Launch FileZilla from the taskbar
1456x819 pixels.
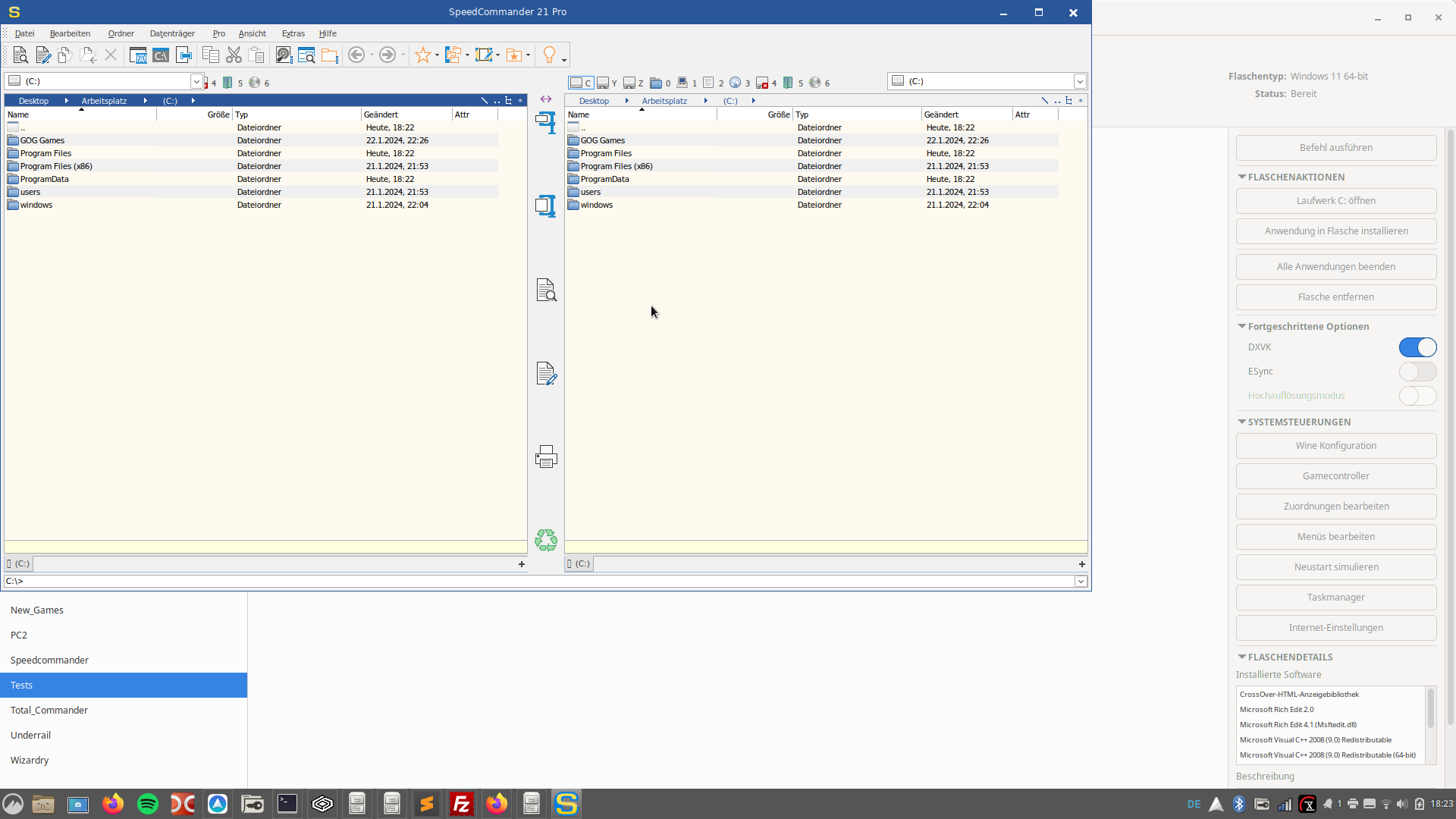pos(462,803)
